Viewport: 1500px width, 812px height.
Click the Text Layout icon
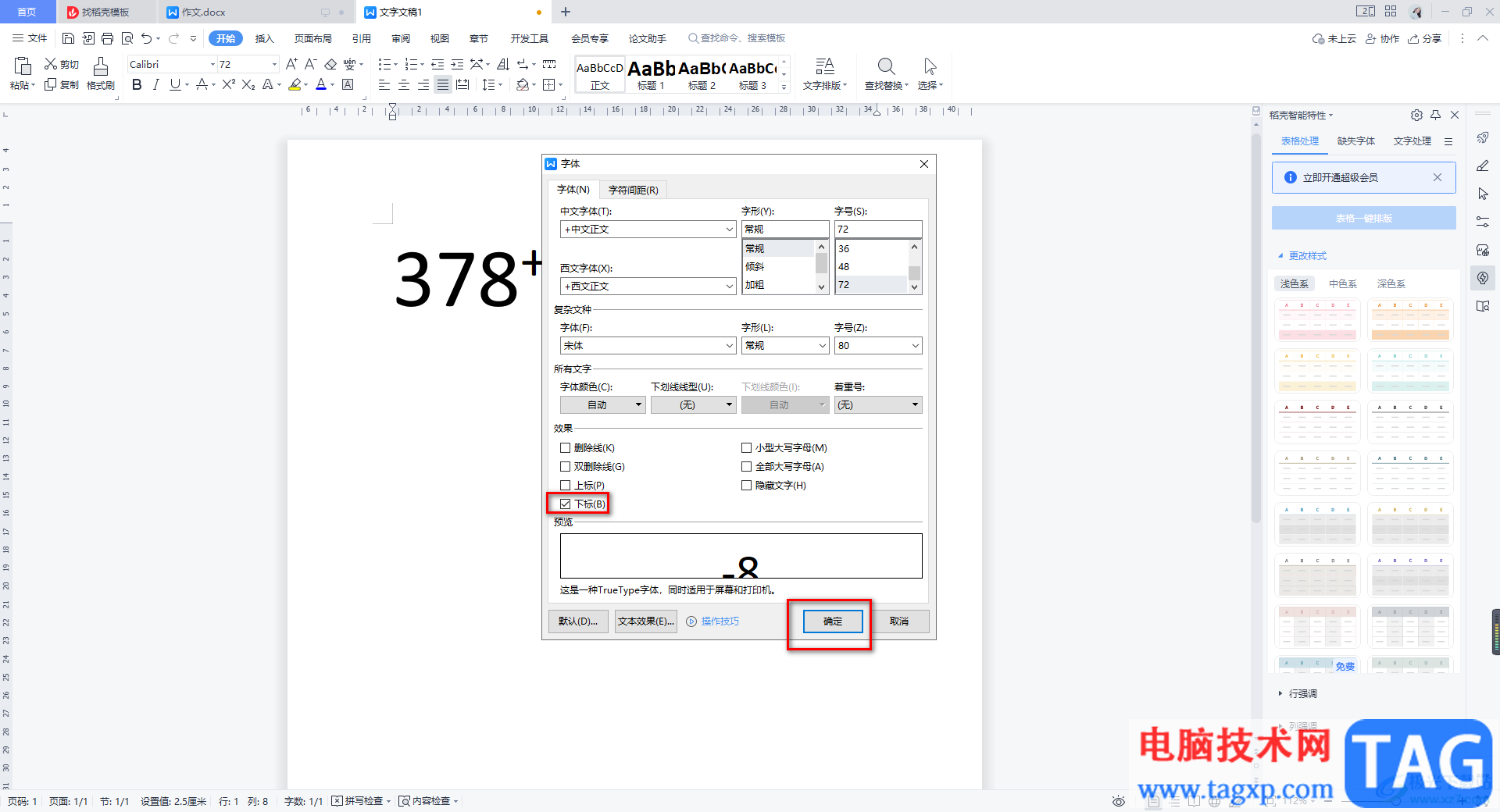825,66
